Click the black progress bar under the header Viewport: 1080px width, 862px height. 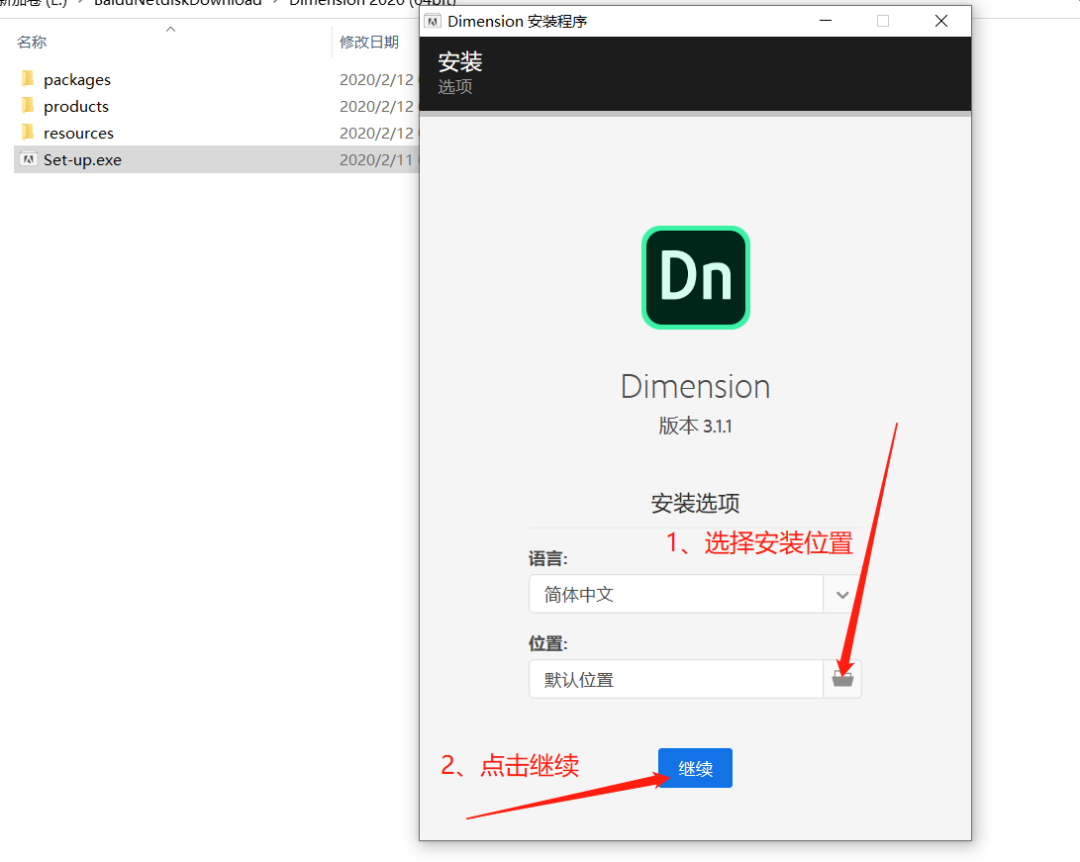tap(695, 113)
